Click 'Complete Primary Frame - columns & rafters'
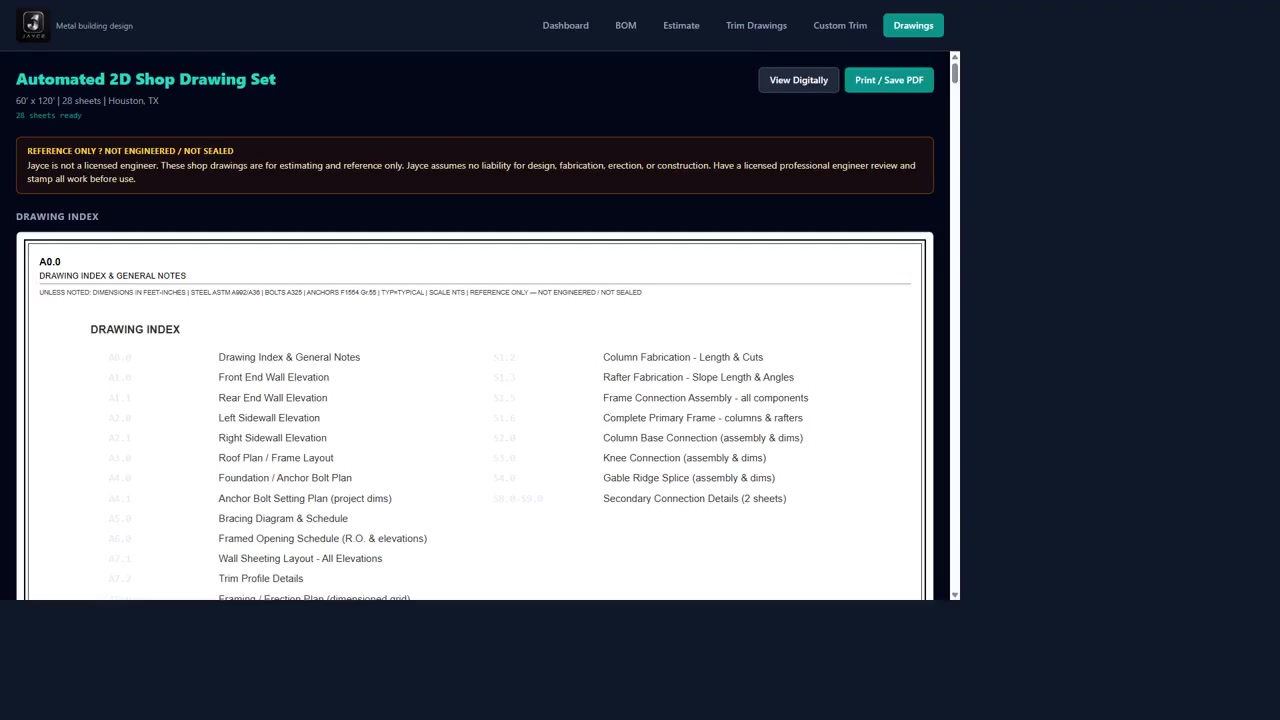The image size is (1280, 720). point(703,418)
